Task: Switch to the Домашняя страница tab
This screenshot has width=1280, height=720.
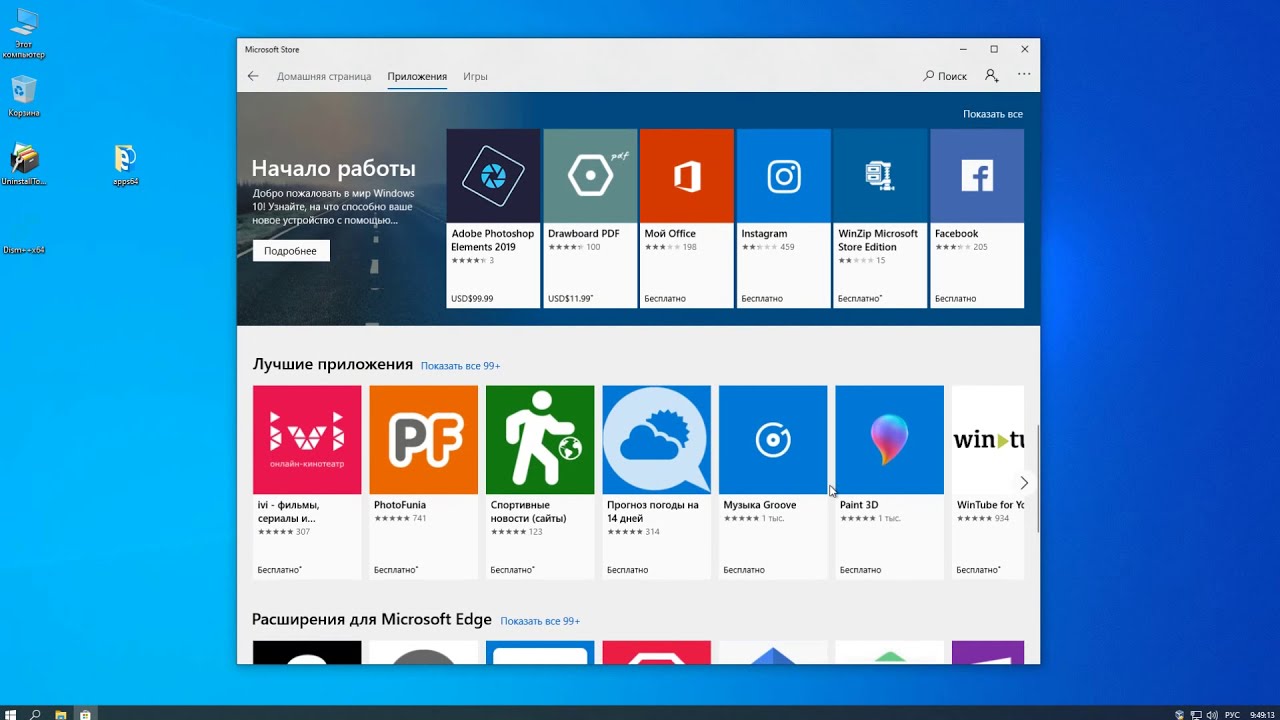Action: click(324, 76)
